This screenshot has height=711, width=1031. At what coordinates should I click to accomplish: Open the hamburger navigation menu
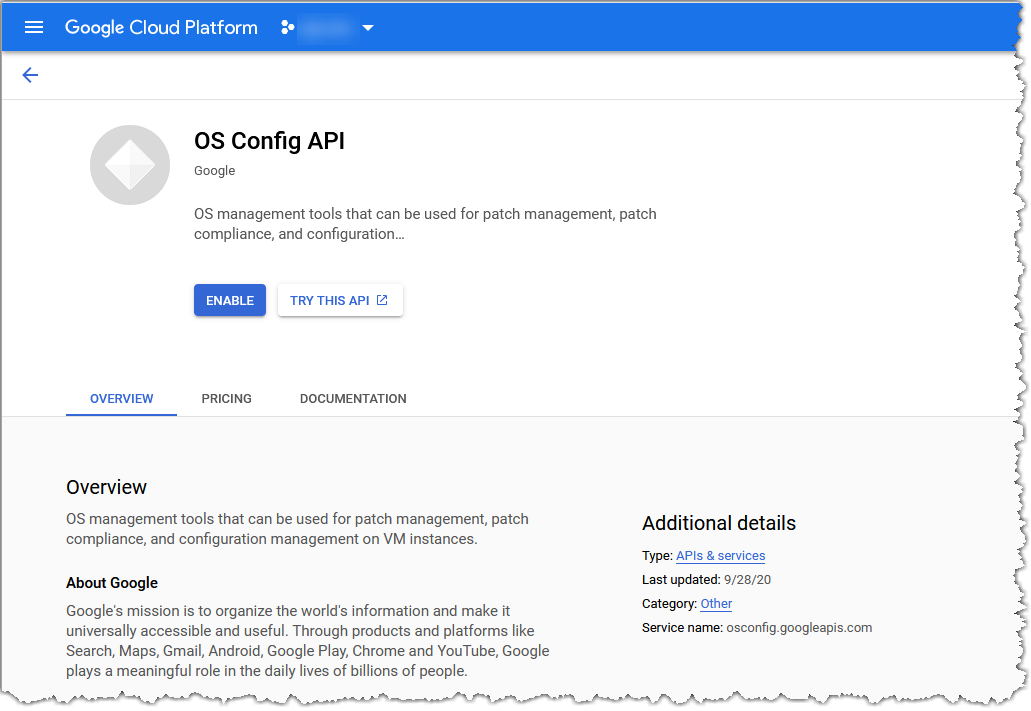[34, 27]
